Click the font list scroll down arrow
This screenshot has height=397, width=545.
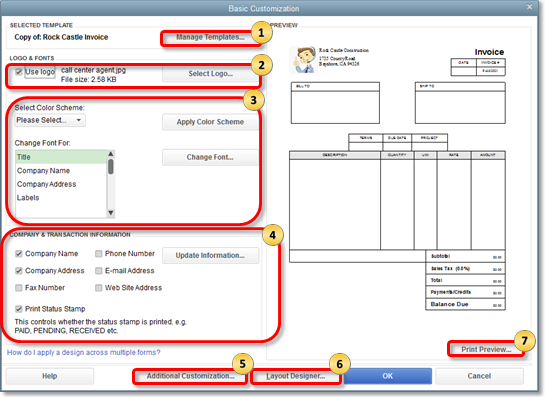111,213
